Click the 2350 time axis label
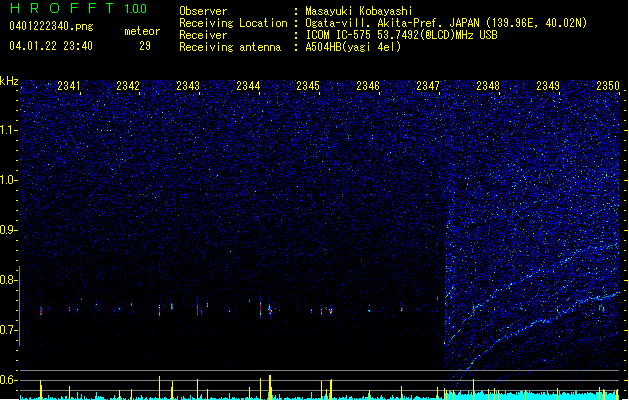 [x=608, y=86]
